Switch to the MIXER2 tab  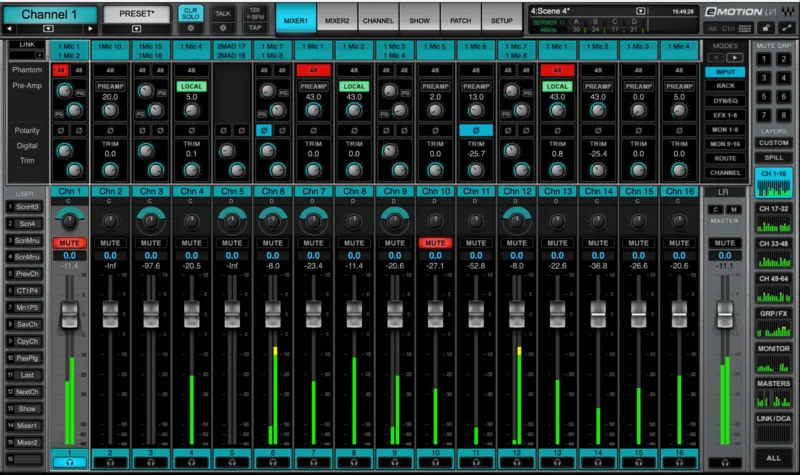(337, 20)
